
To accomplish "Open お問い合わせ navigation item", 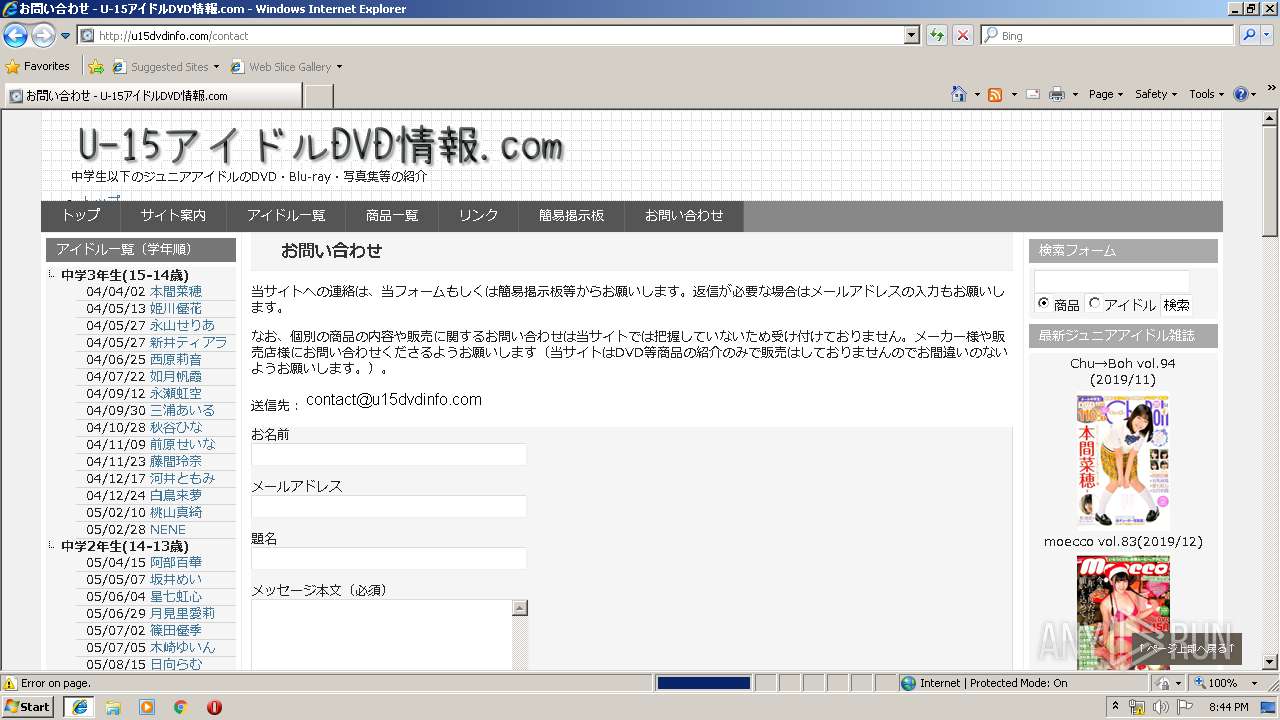I will (684, 216).
